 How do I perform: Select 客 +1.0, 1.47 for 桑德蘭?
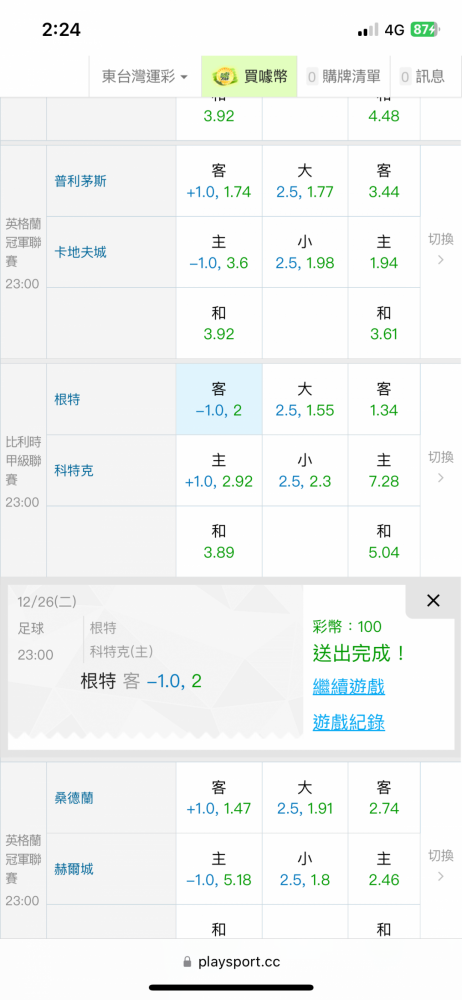tap(219, 798)
